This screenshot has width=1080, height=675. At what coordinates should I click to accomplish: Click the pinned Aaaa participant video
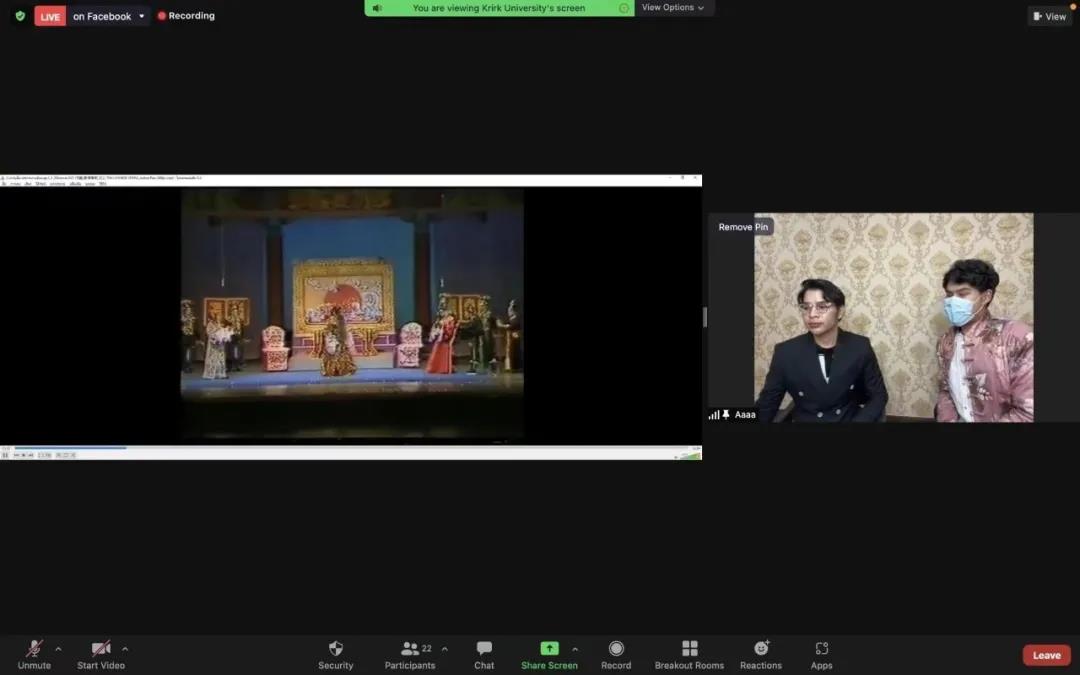(x=893, y=318)
